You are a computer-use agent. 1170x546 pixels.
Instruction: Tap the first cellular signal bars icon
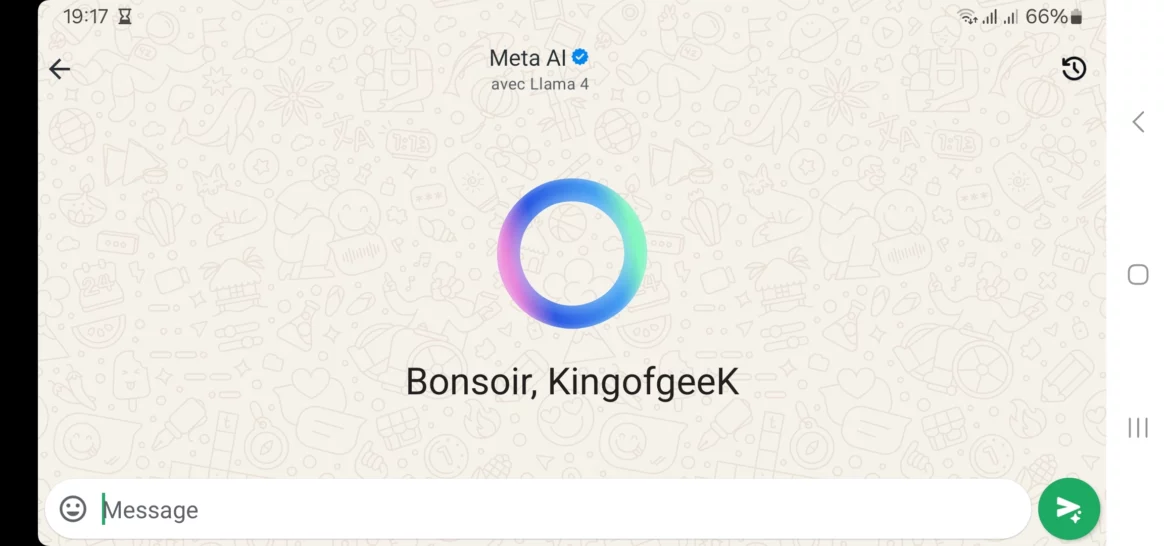(989, 16)
